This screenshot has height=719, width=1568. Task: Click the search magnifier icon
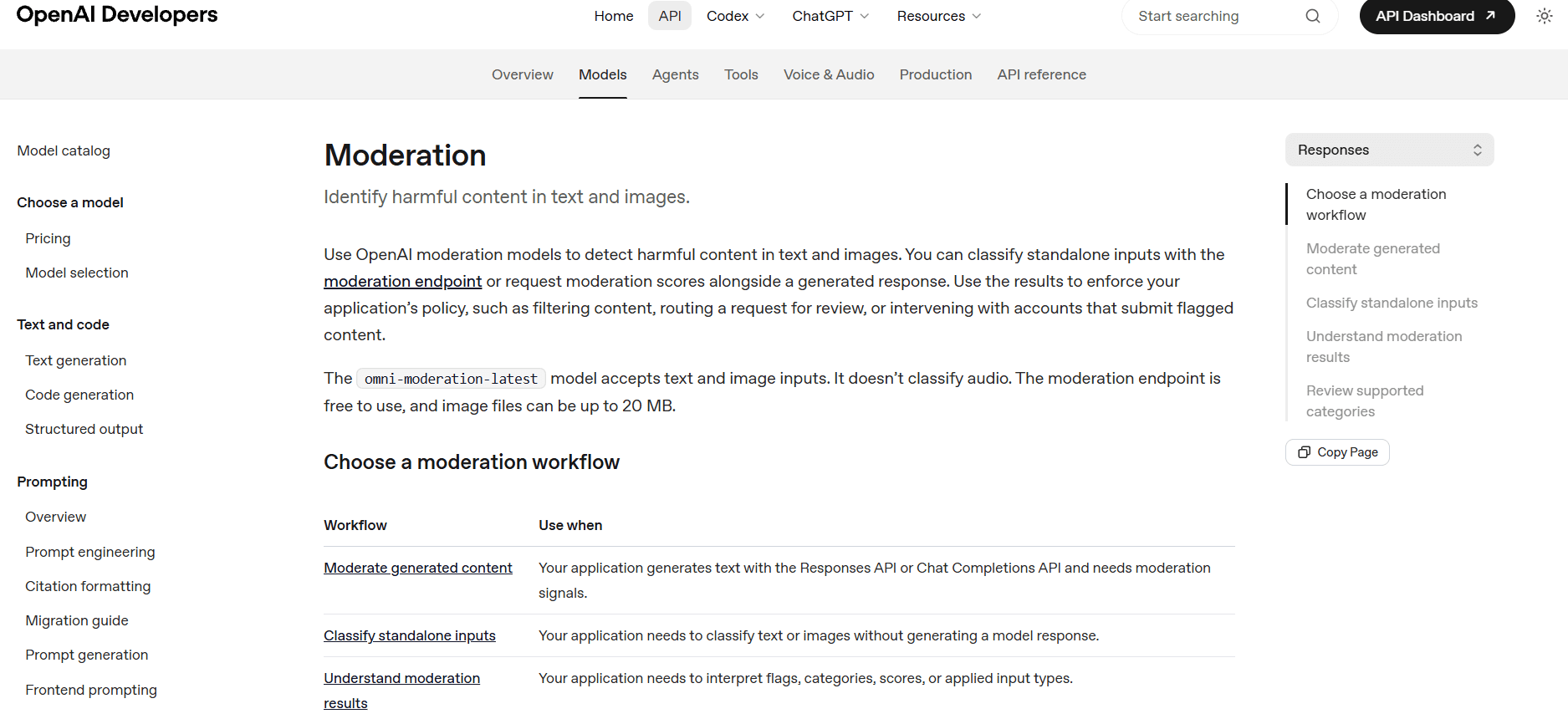pyautogui.click(x=1313, y=16)
